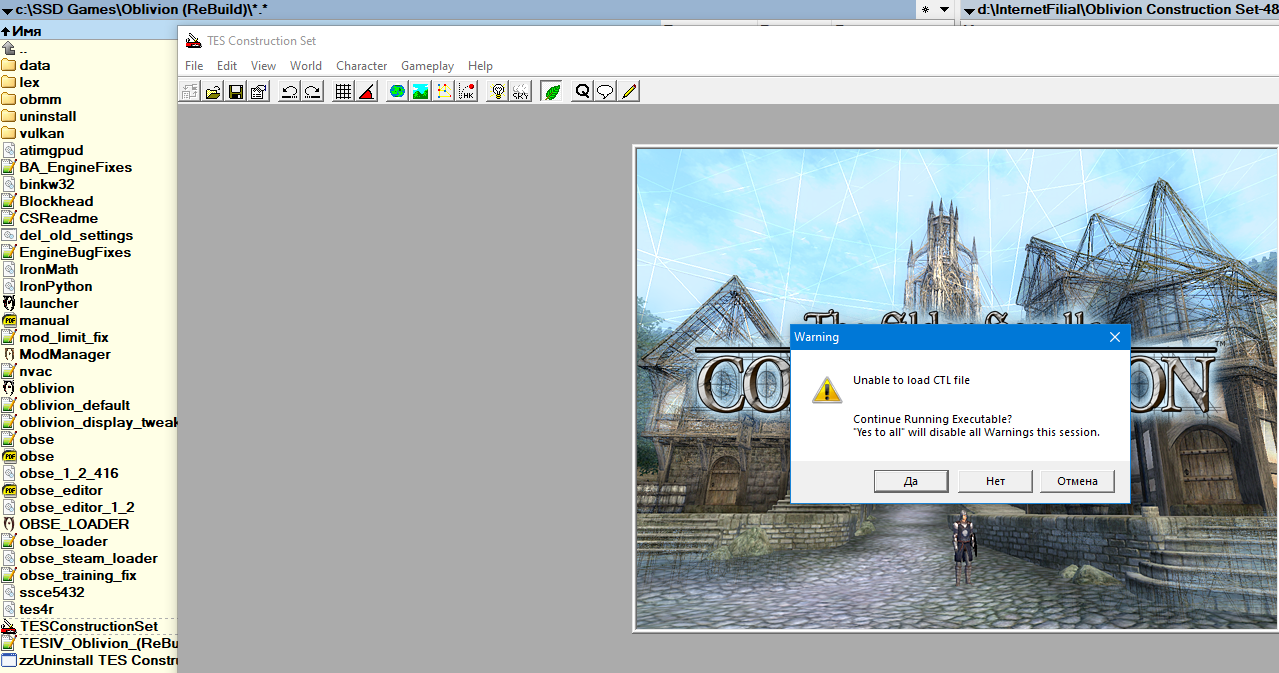
Task: Open the View menu
Action: [x=263, y=66]
